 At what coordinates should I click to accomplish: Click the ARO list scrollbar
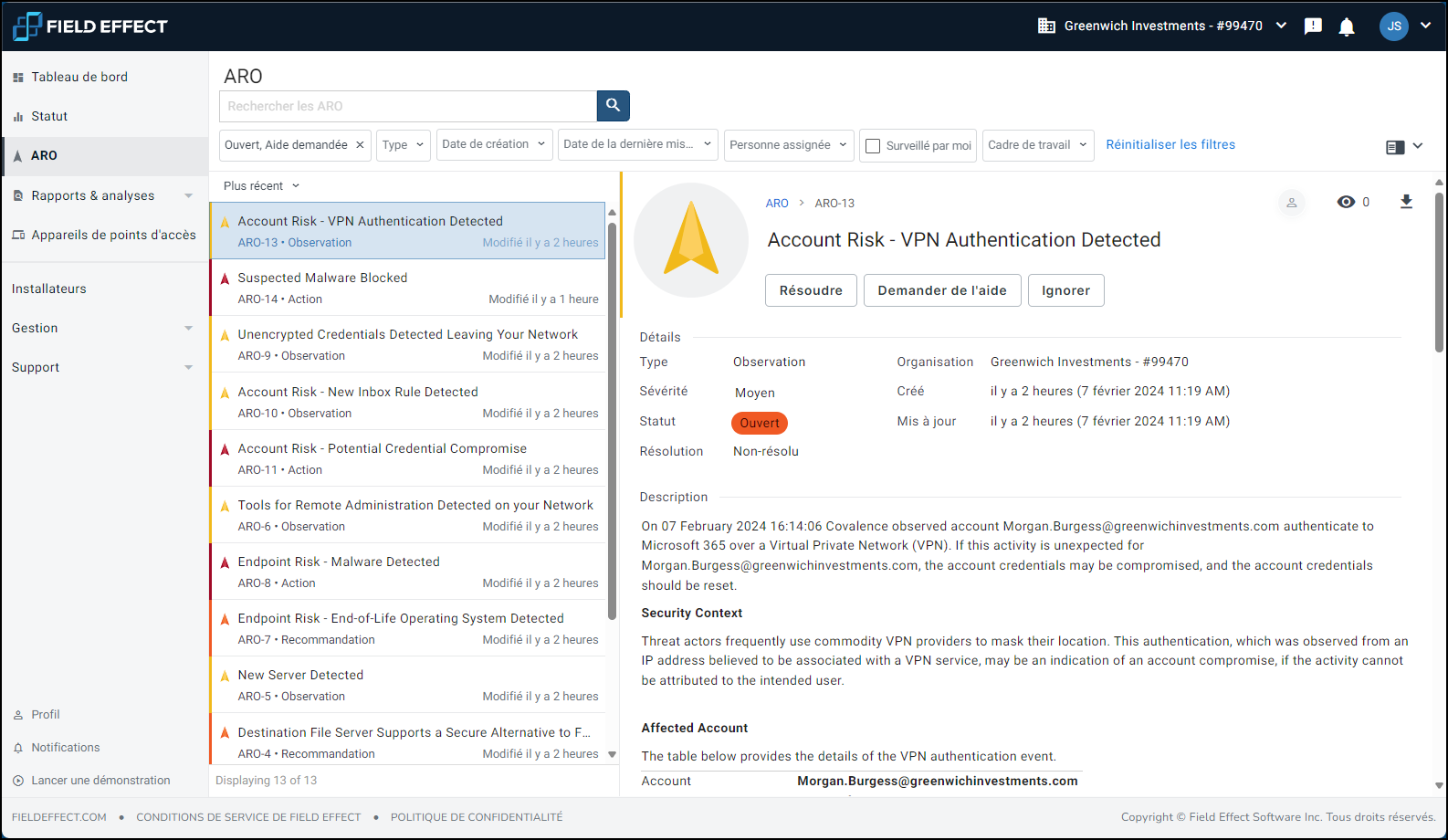coord(612,420)
